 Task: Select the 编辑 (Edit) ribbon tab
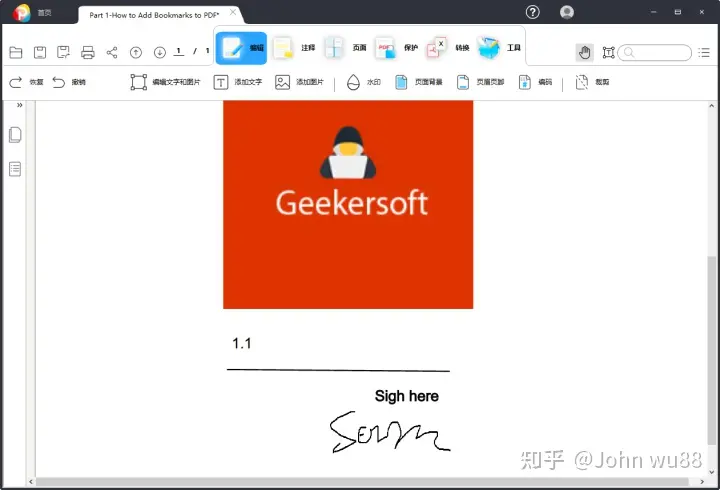(x=242, y=48)
